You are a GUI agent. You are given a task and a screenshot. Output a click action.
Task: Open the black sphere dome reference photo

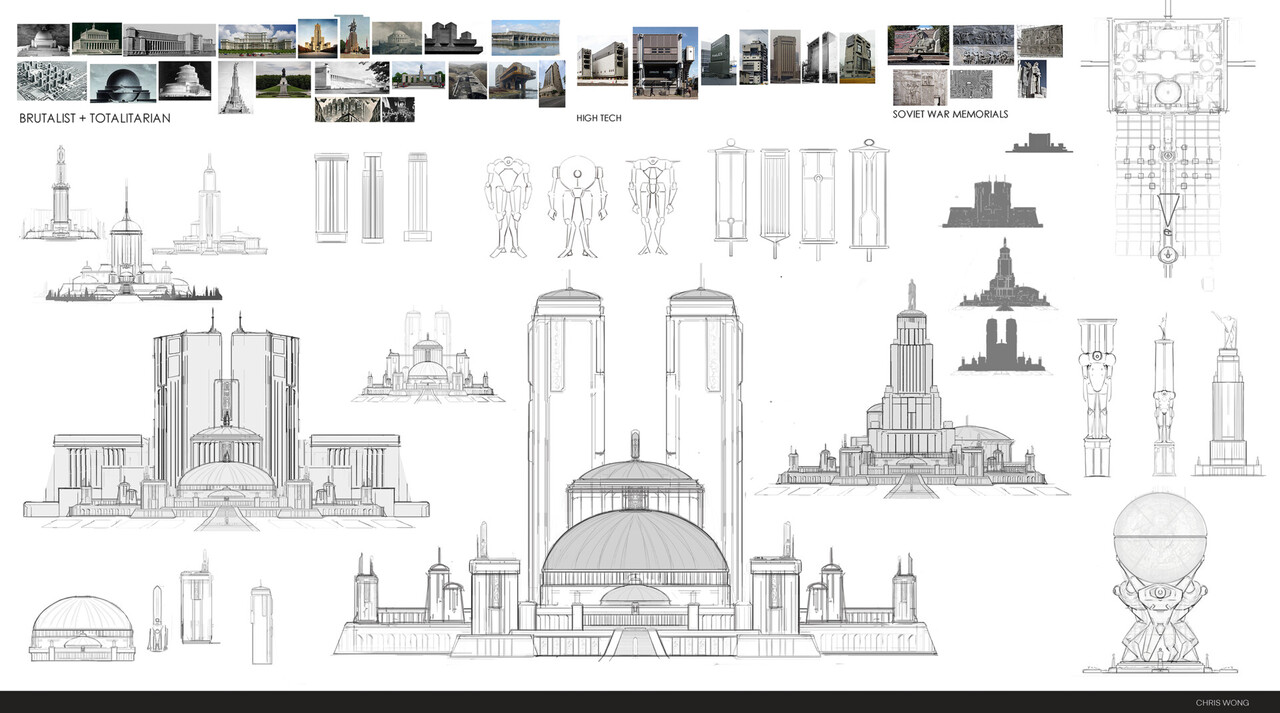coord(123,82)
